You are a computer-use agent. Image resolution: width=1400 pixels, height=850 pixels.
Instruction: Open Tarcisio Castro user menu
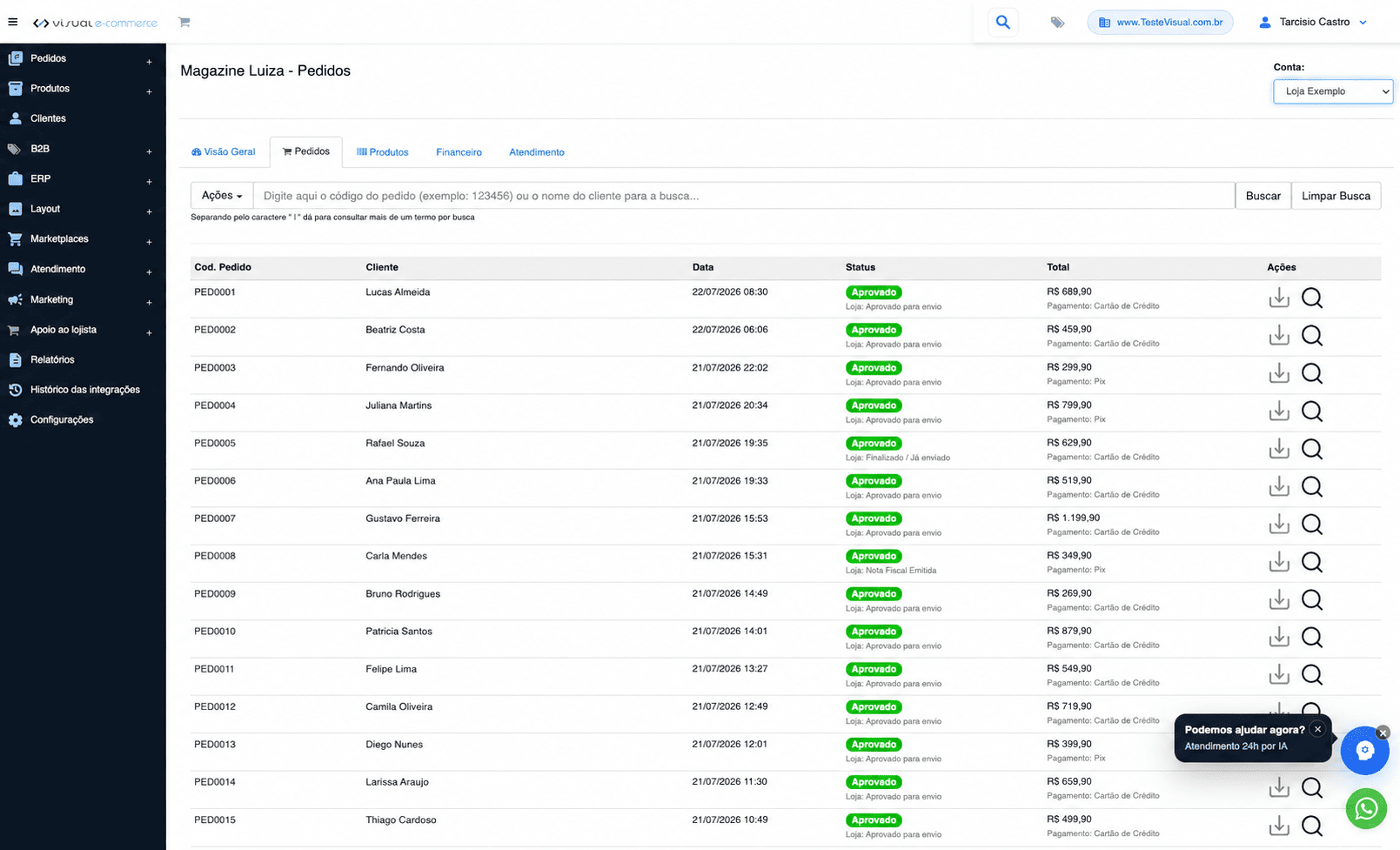(1313, 23)
